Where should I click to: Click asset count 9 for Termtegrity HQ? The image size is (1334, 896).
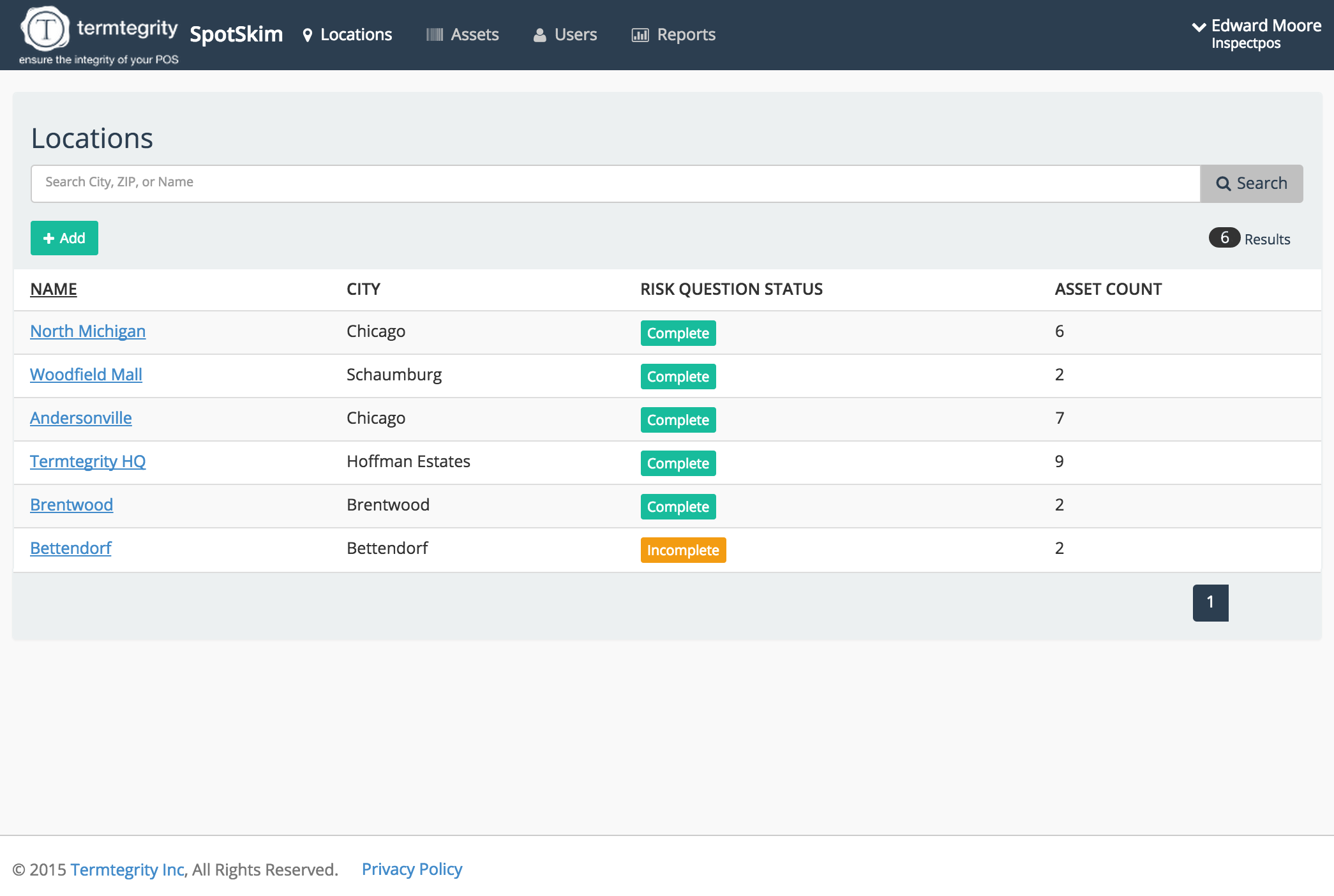click(x=1060, y=461)
